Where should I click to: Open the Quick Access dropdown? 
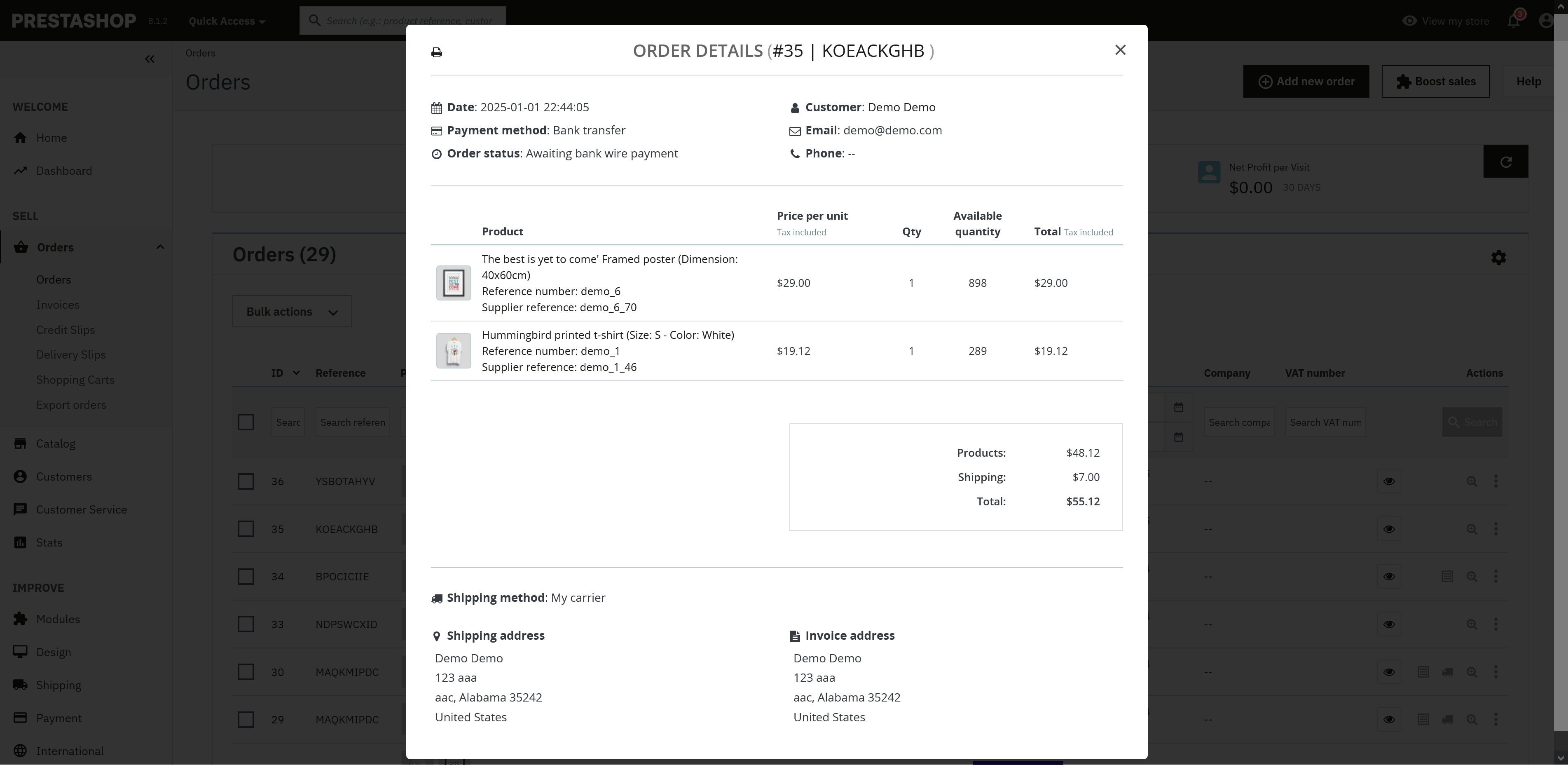(227, 21)
